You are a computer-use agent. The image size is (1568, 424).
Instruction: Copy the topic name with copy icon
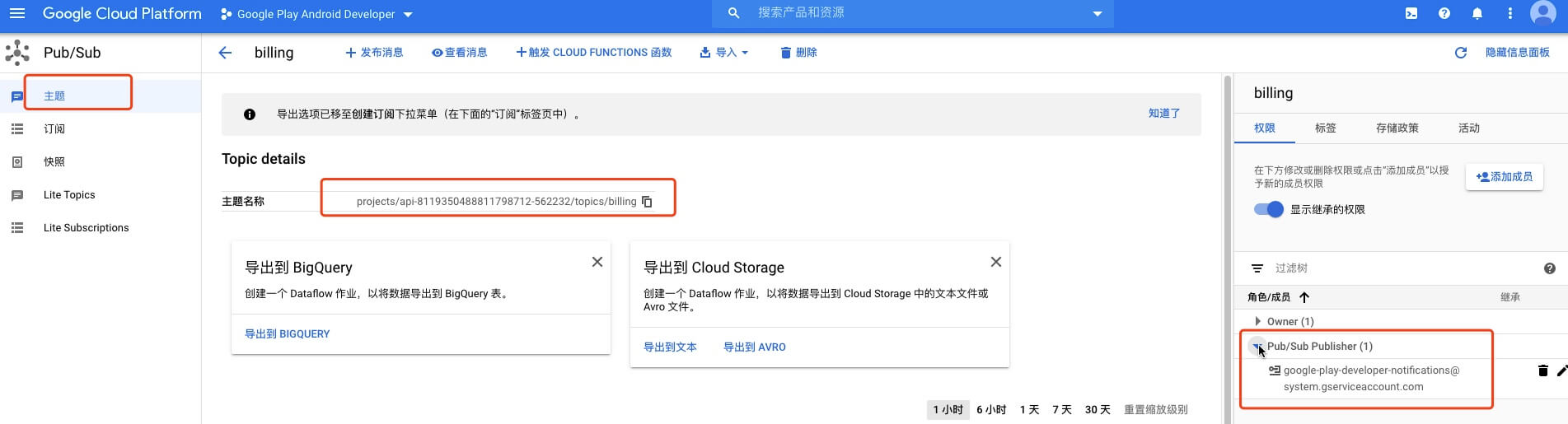(647, 202)
